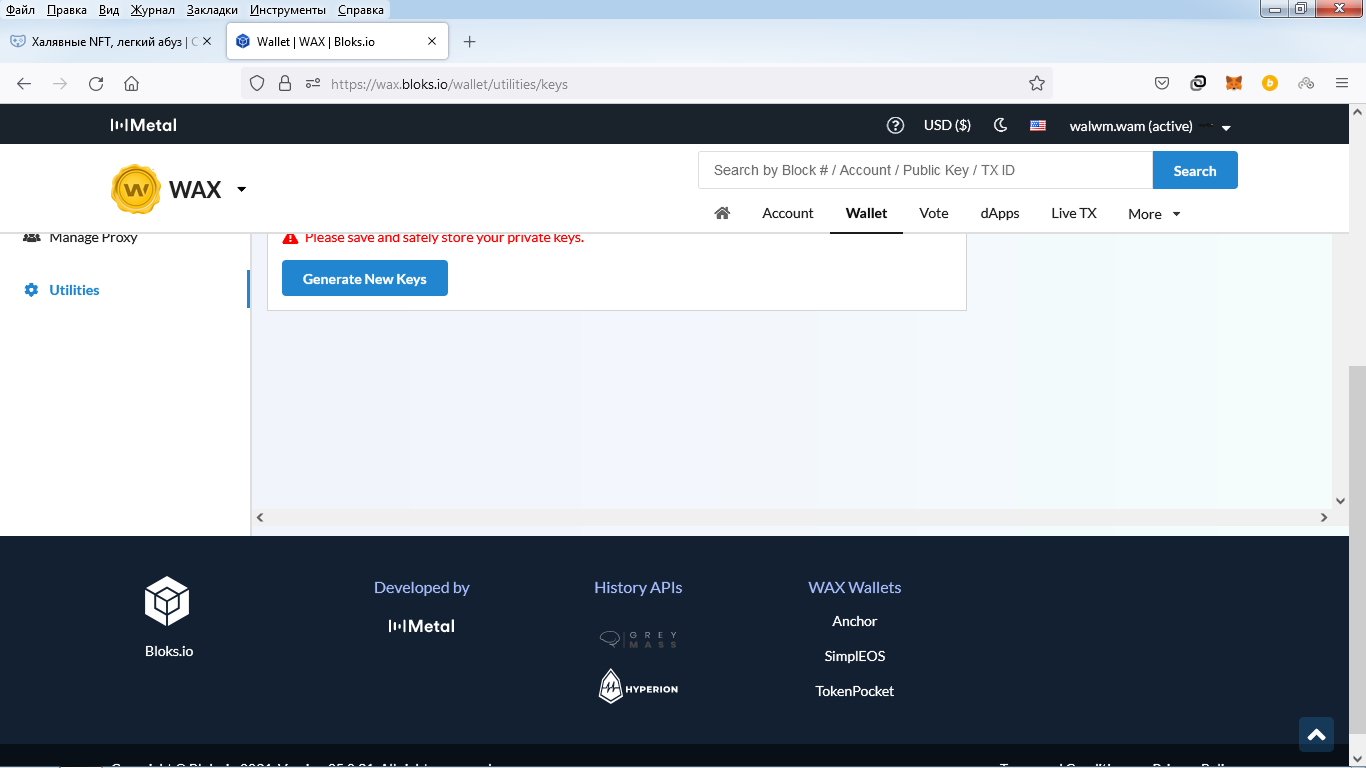Click the Bloks.io cube logo in footer
1366x768 pixels.
pyautogui.click(x=167, y=600)
